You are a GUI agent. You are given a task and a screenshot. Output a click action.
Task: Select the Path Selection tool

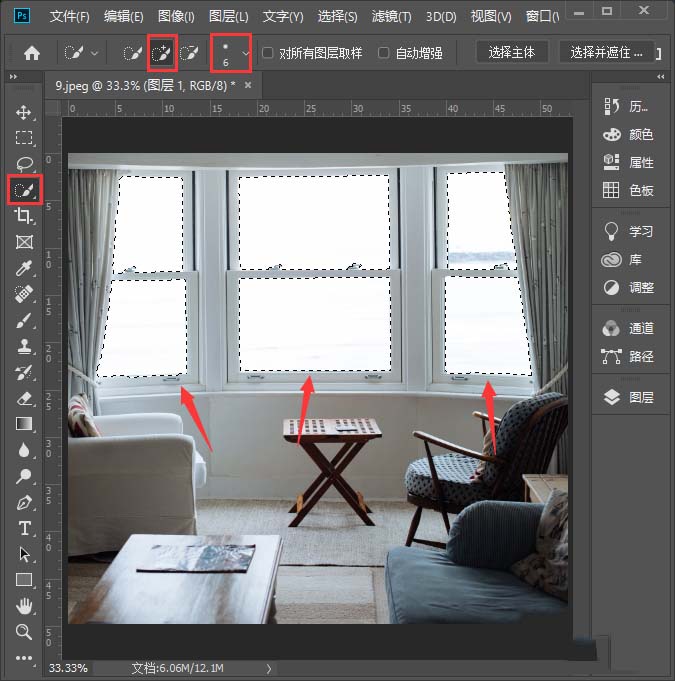23,554
